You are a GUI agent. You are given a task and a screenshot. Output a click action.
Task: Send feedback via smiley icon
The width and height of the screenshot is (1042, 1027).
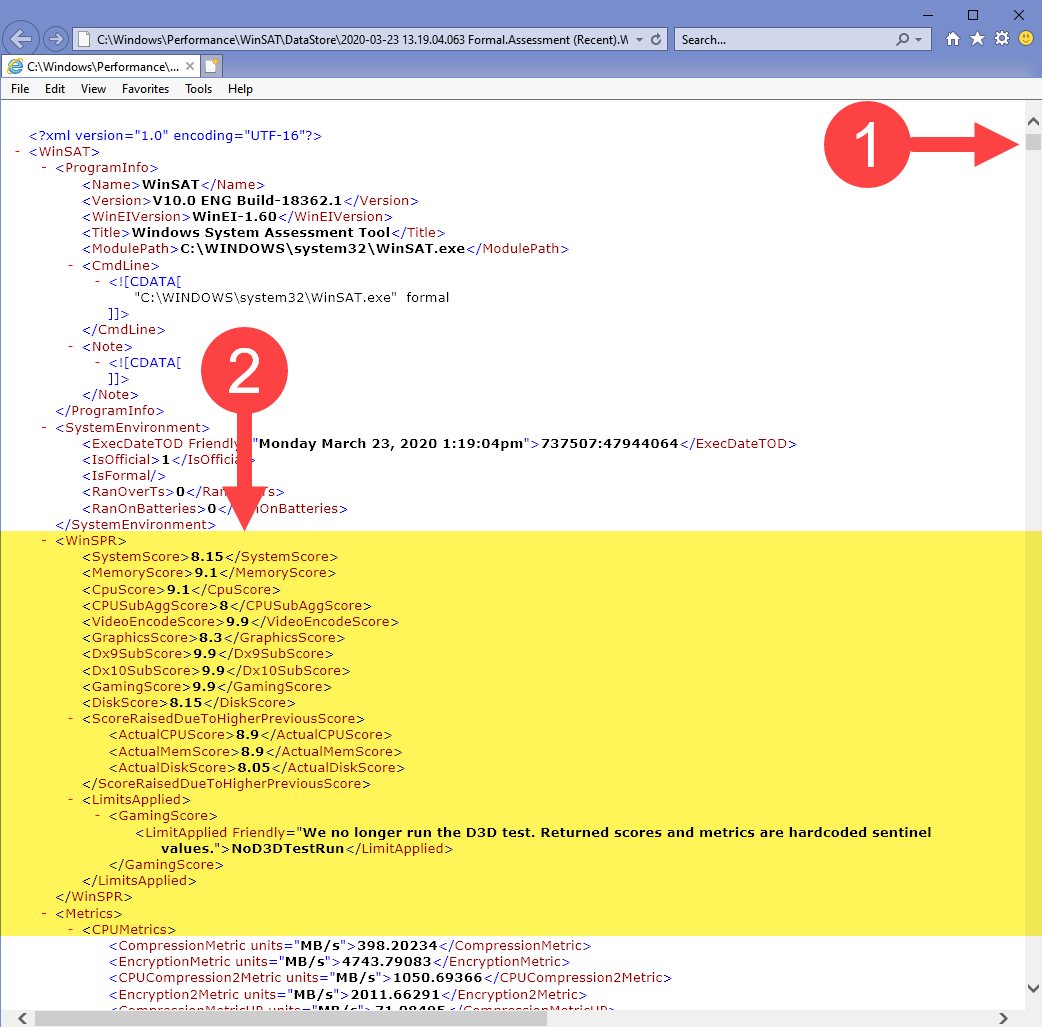pyautogui.click(x=1026, y=39)
